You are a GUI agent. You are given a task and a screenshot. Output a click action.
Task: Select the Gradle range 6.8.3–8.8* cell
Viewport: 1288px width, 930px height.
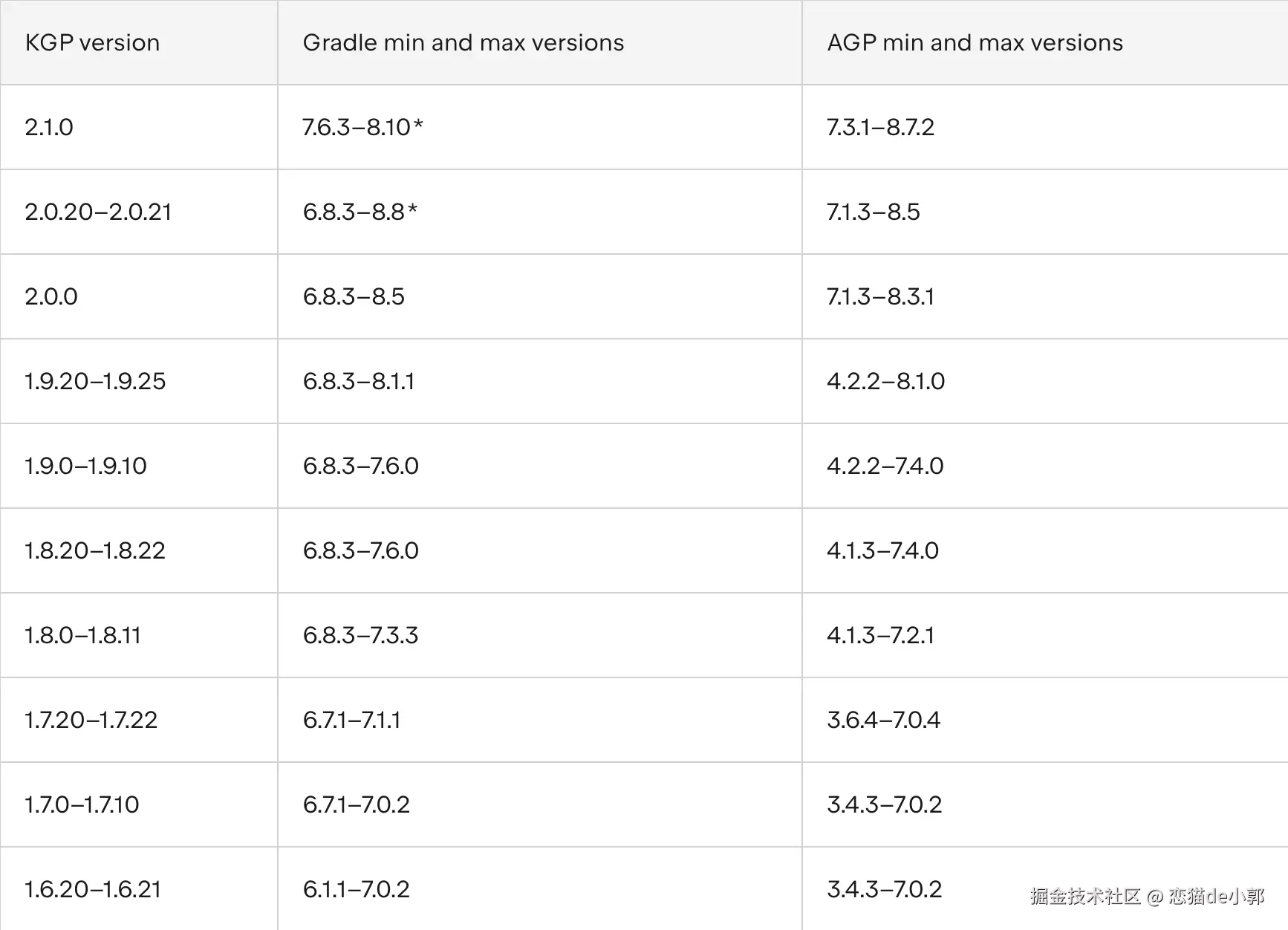(360, 212)
